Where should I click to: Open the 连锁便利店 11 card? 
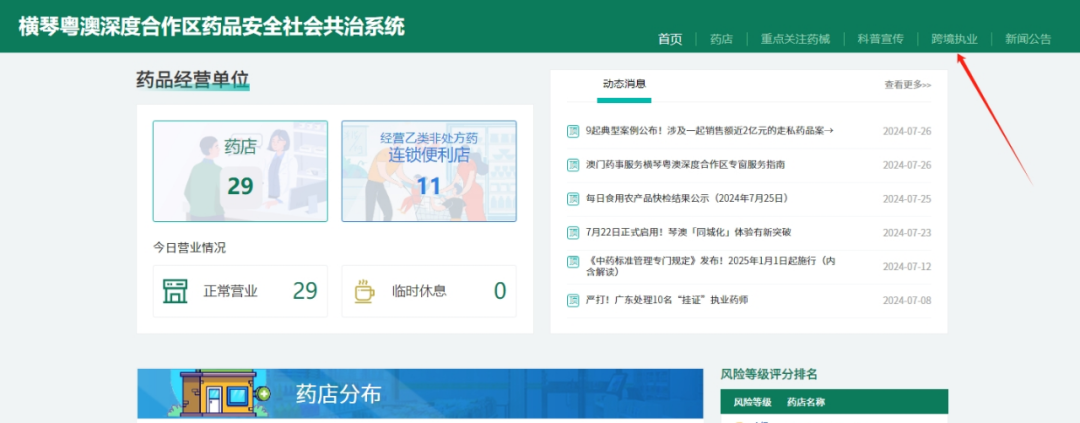pyautogui.click(x=428, y=171)
